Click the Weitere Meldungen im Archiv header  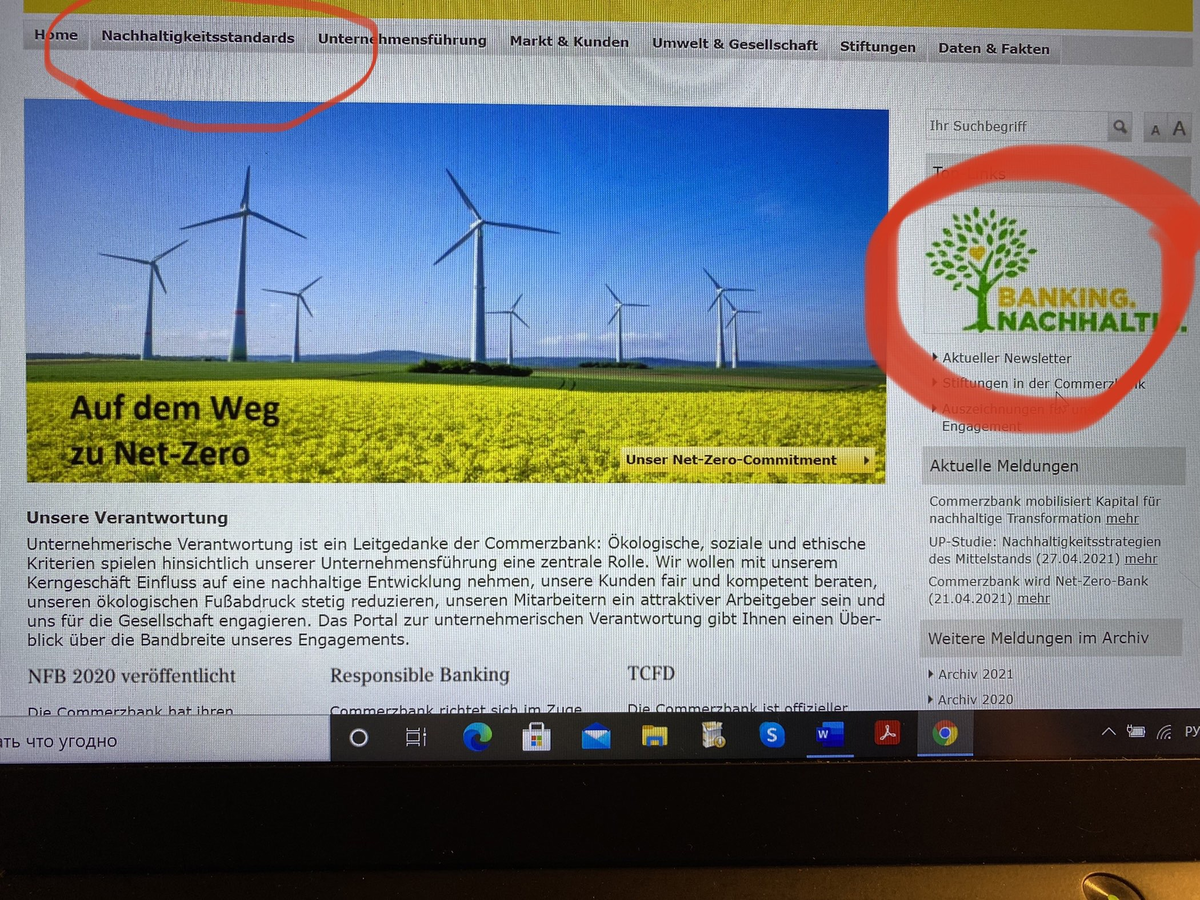pyautogui.click(x=1051, y=638)
